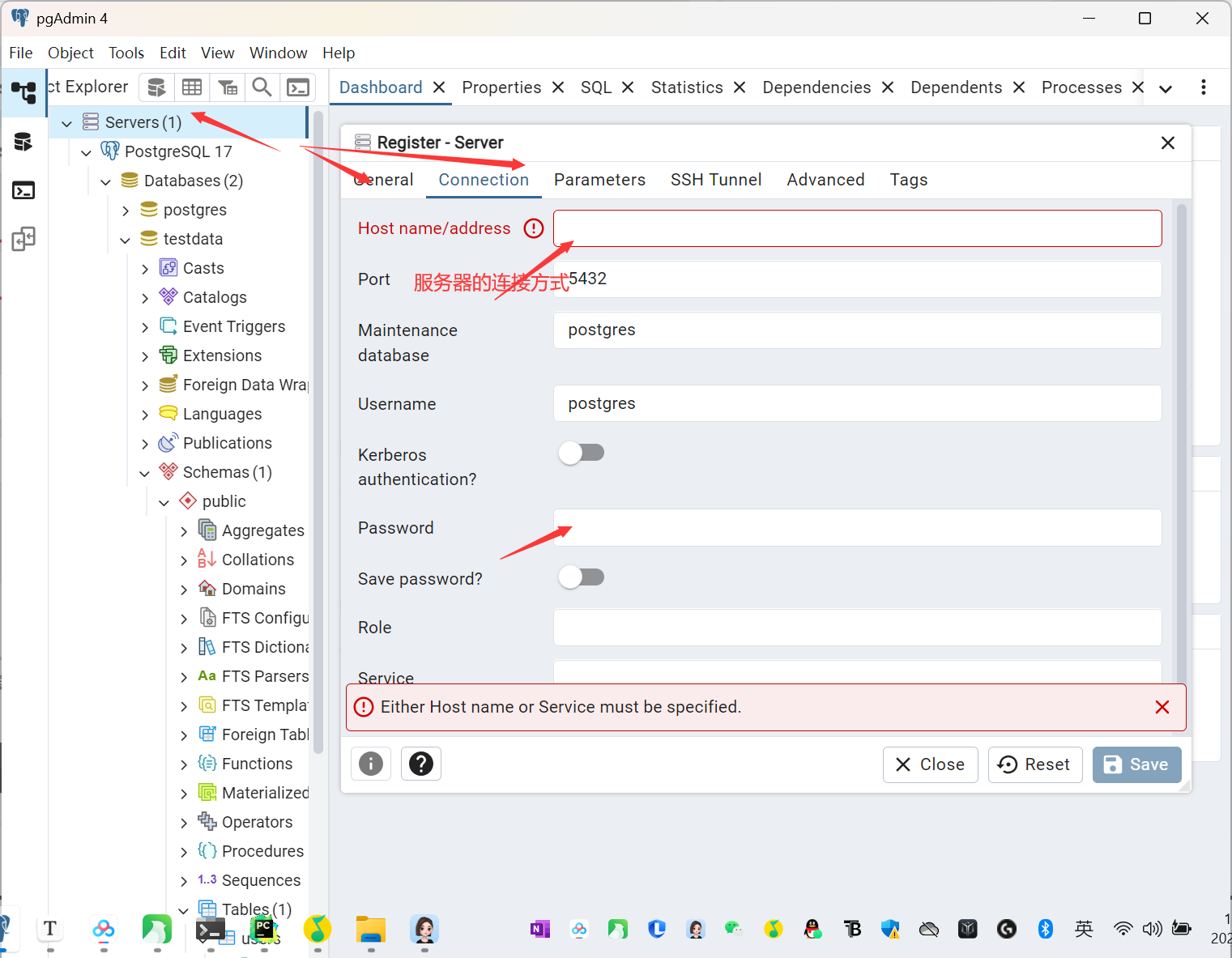Click the WeChat tray icon

[x=734, y=929]
